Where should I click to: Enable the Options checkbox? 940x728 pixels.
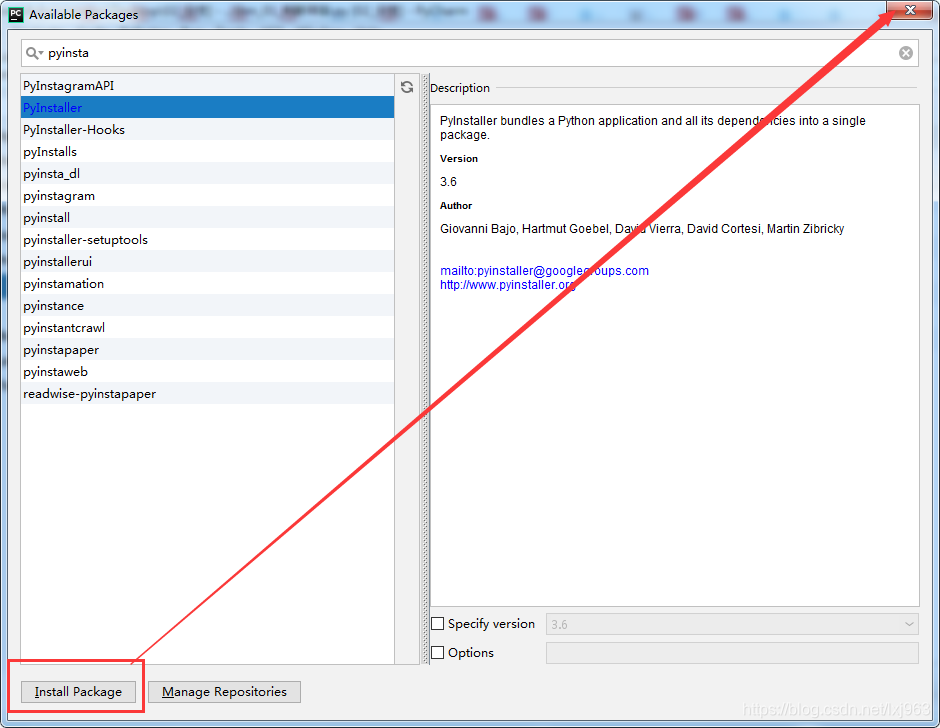(438, 652)
